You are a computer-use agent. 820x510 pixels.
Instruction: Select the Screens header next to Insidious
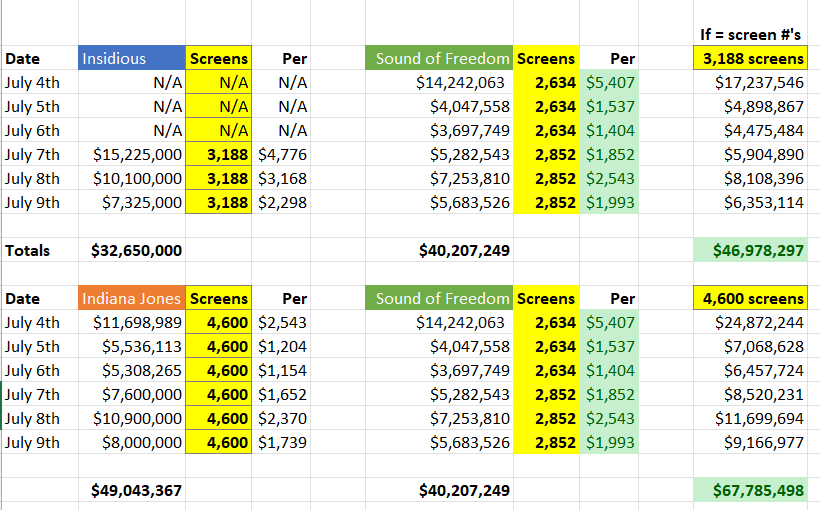(x=219, y=58)
